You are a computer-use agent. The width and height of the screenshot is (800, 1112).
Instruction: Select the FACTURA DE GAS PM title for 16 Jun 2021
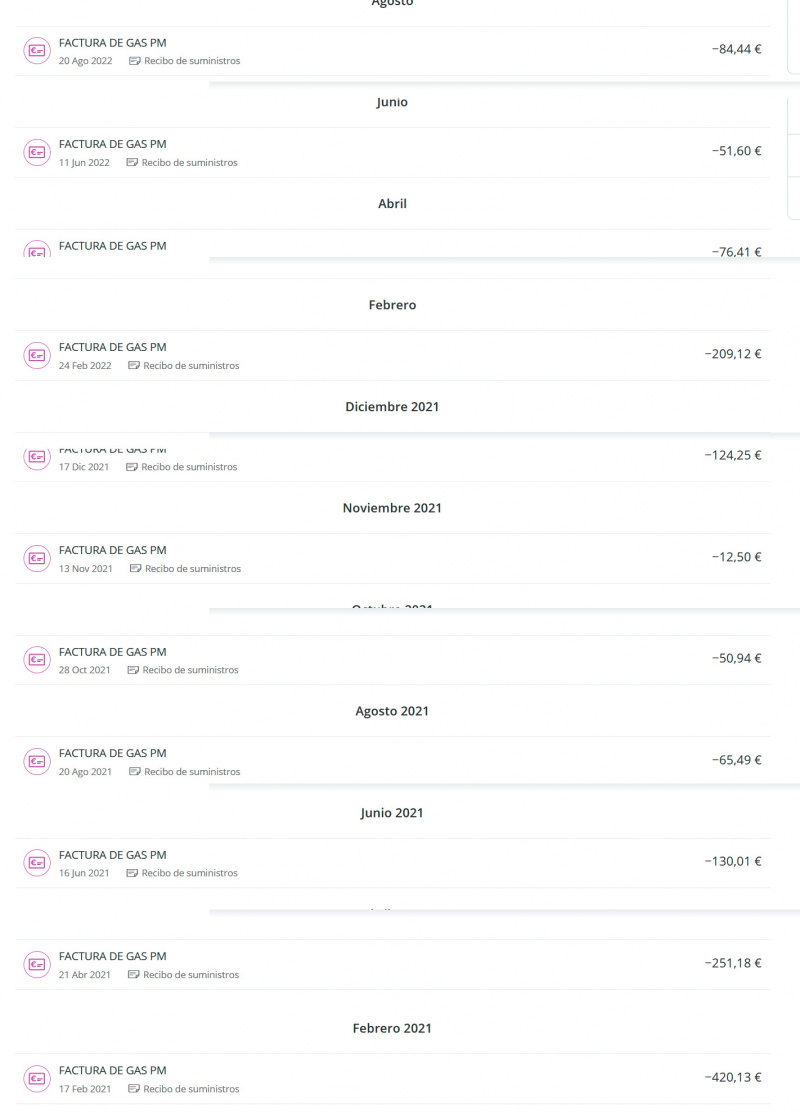[113, 855]
